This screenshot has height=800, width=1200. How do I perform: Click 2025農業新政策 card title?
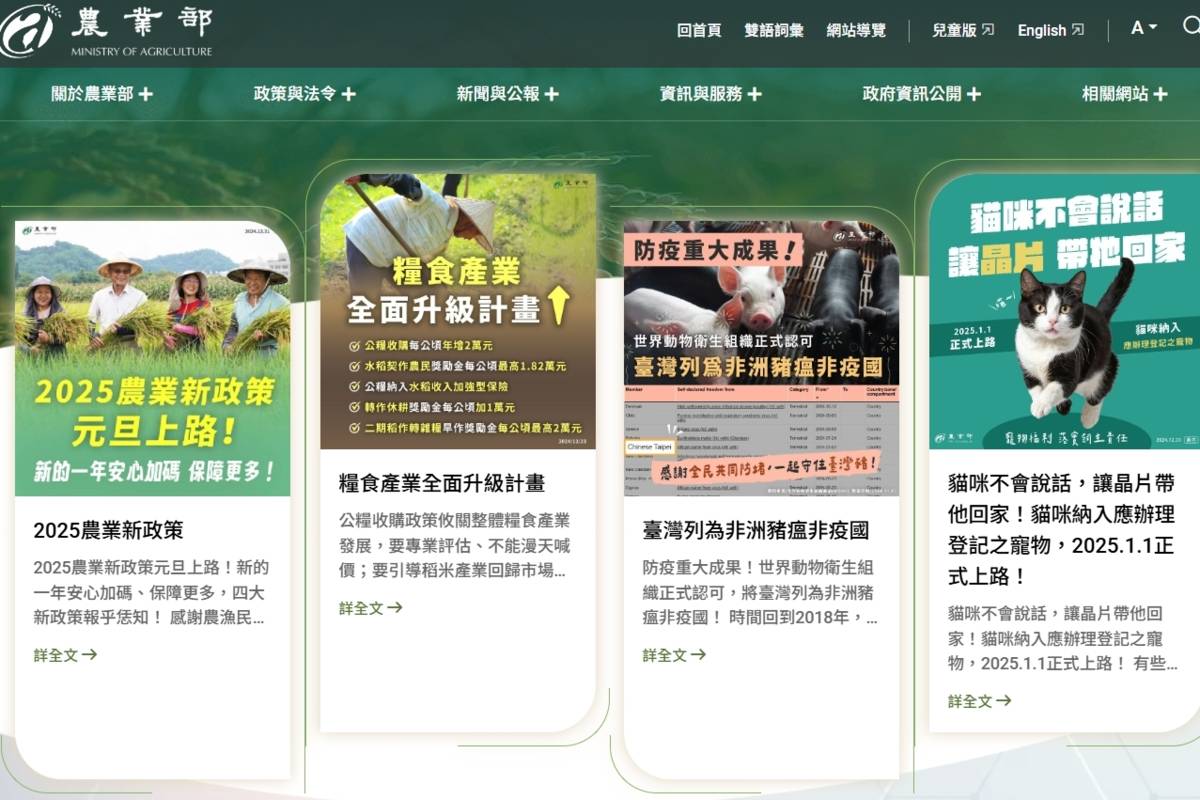(x=108, y=530)
